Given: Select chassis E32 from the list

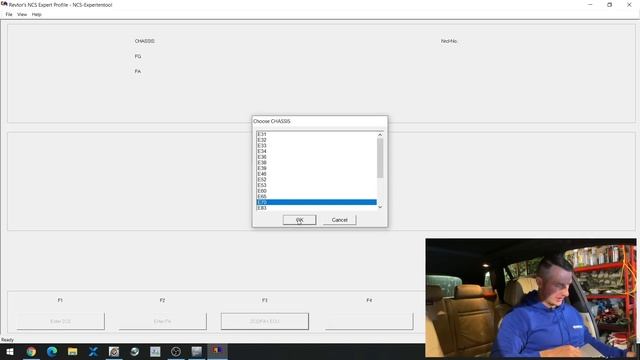Looking at the screenshot, I should tap(316, 140).
